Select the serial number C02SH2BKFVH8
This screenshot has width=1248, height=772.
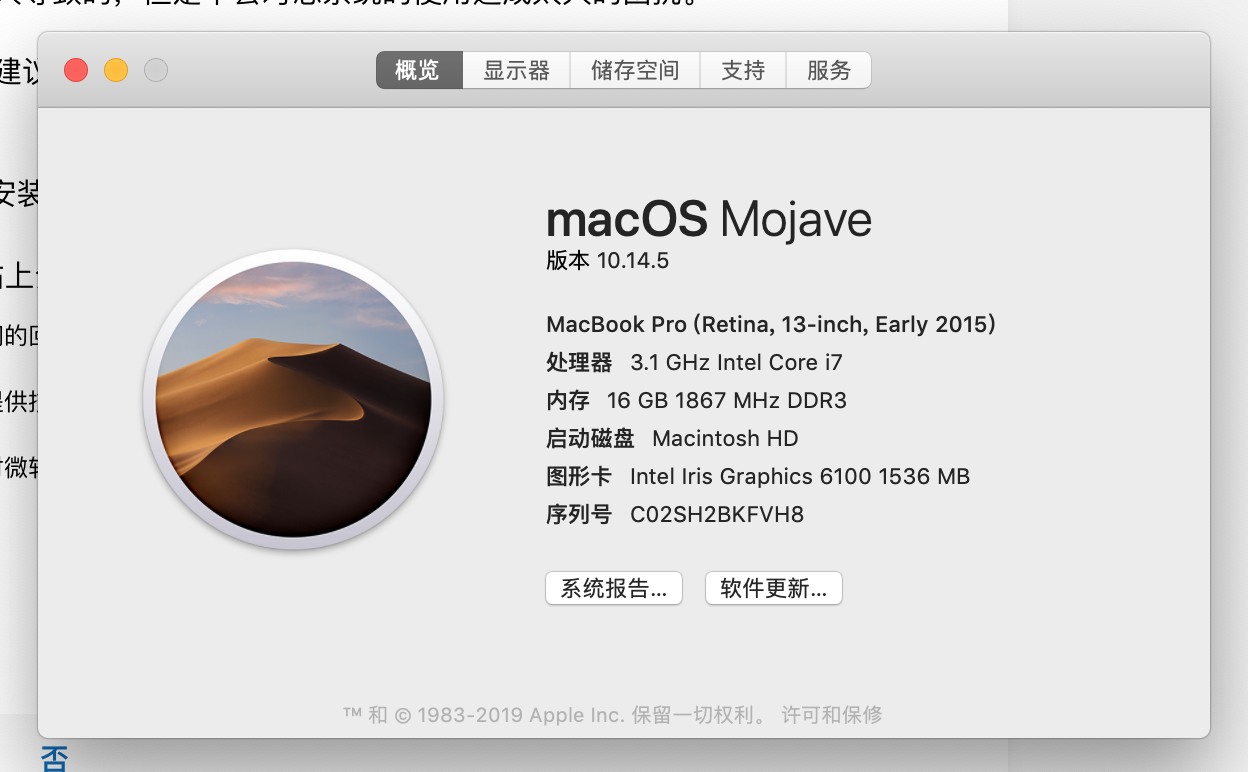point(717,515)
